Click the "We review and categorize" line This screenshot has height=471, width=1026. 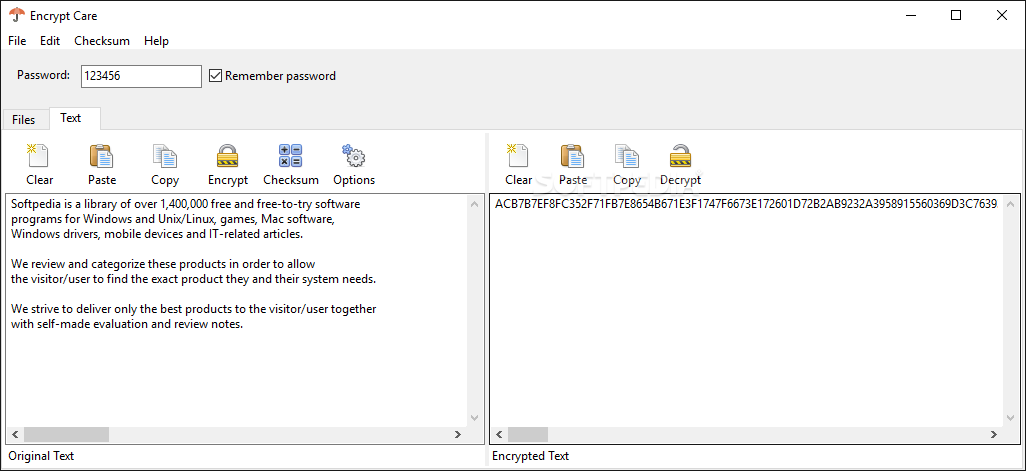(164, 264)
